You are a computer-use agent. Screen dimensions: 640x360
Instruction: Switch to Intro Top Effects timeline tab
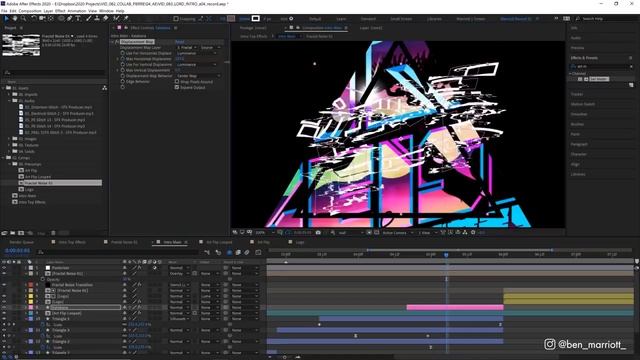72,242
